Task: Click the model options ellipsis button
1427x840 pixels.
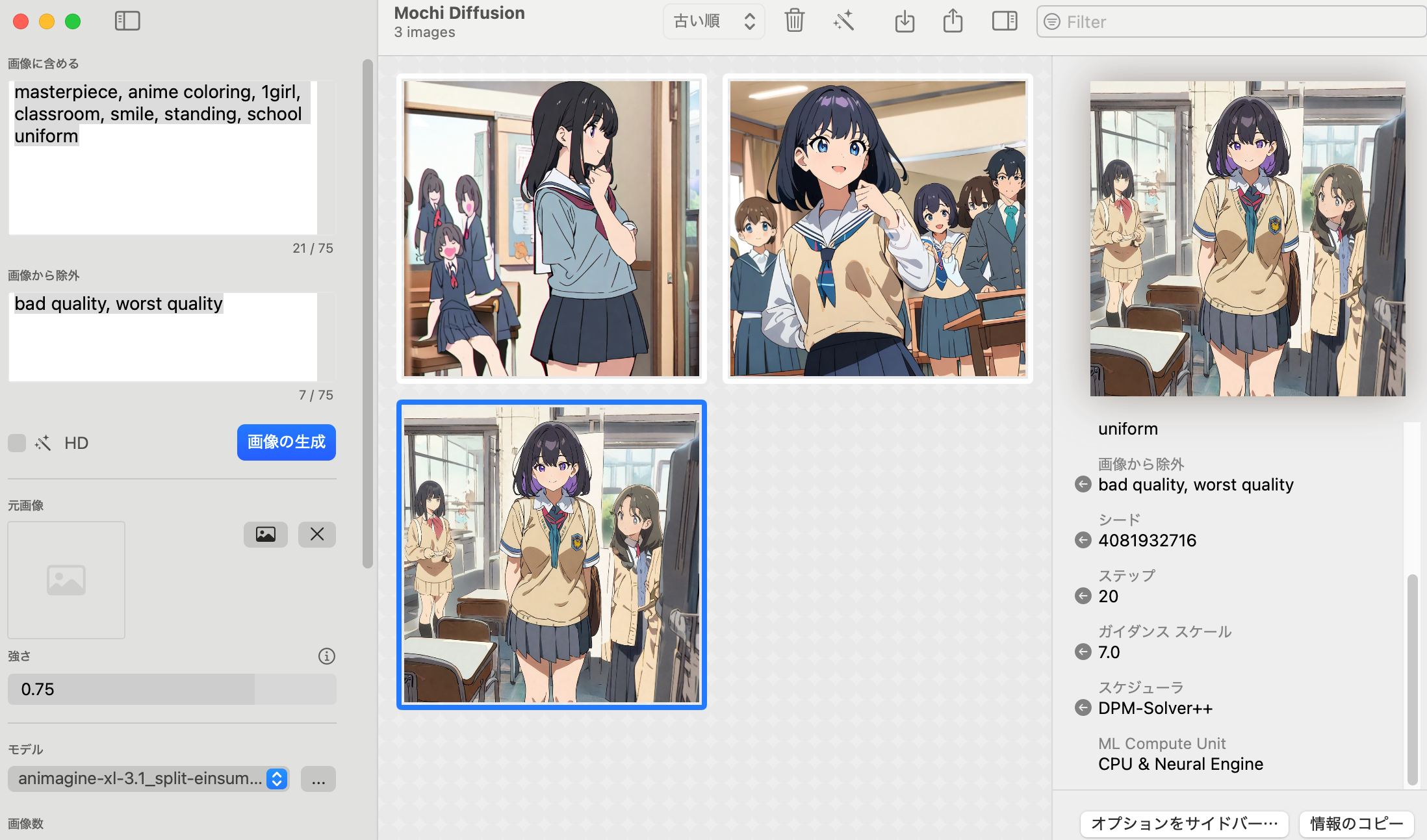Action: coord(318,778)
